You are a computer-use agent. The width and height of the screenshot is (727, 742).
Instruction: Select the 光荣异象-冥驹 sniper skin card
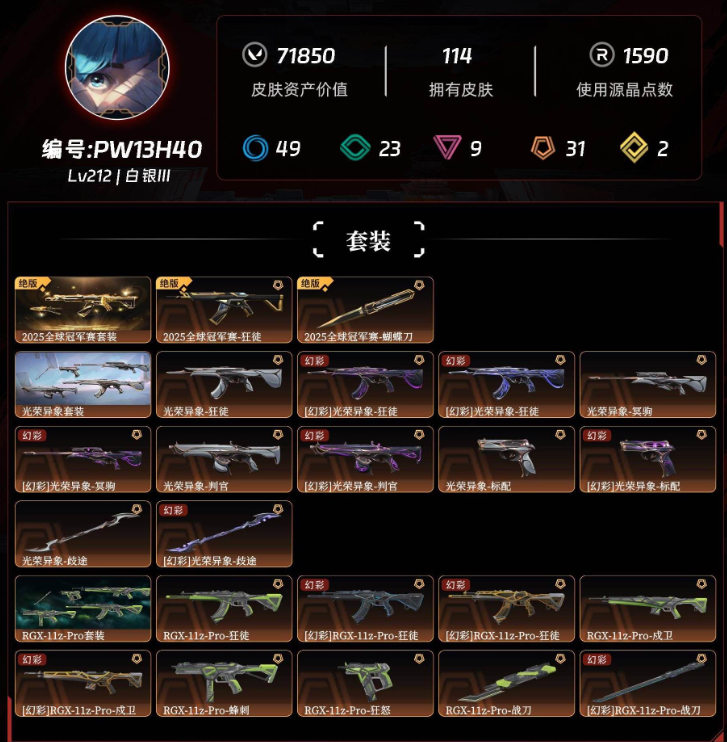[x=647, y=385]
